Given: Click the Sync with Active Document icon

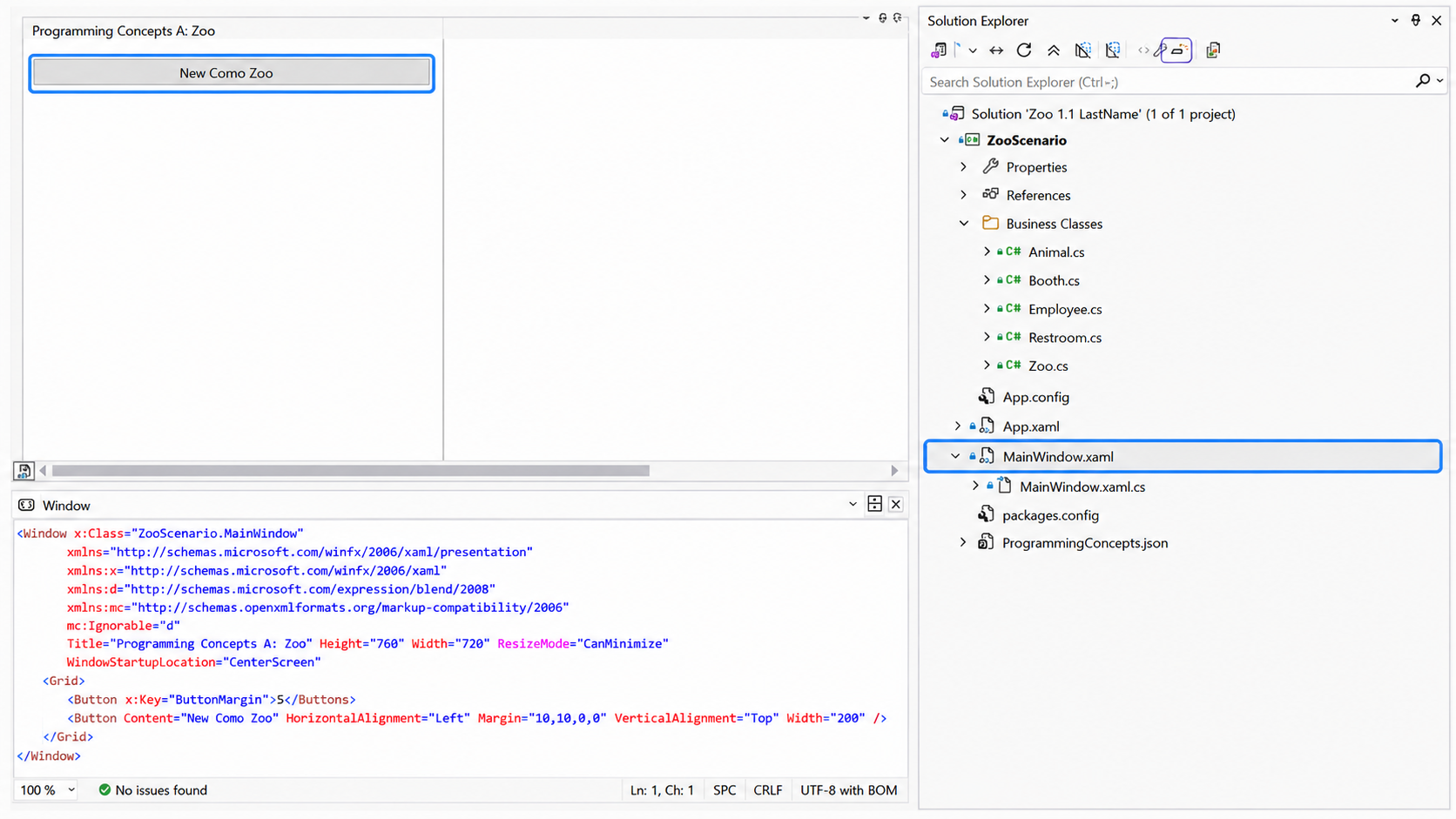Looking at the screenshot, I should [996, 50].
